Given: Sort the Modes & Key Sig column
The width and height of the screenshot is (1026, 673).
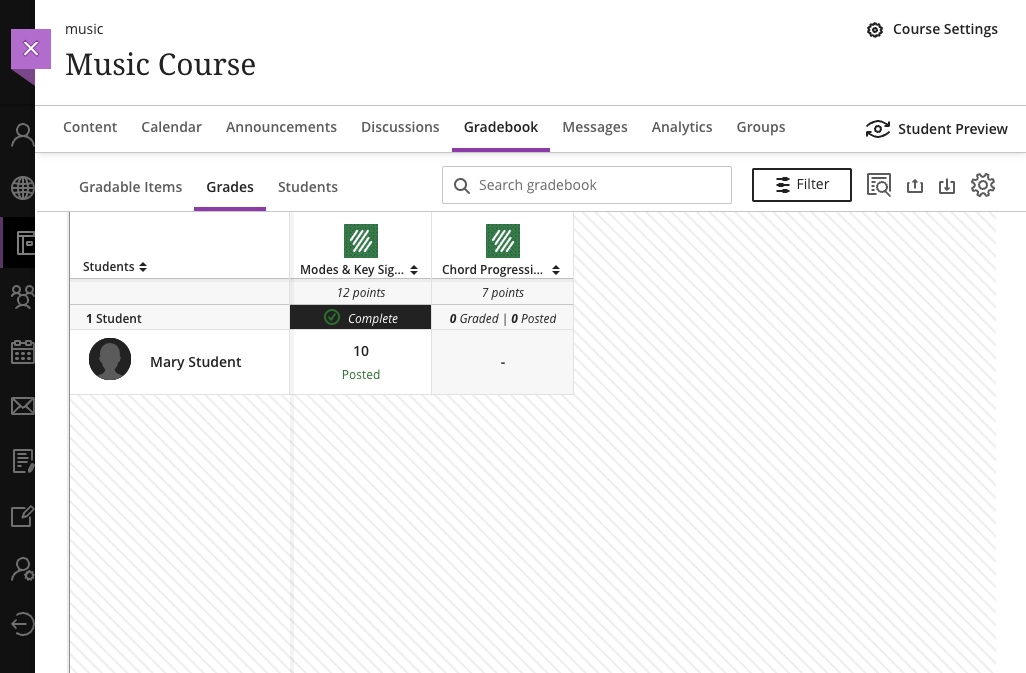Looking at the screenshot, I should pyautogui.click(x=414, y=270).
